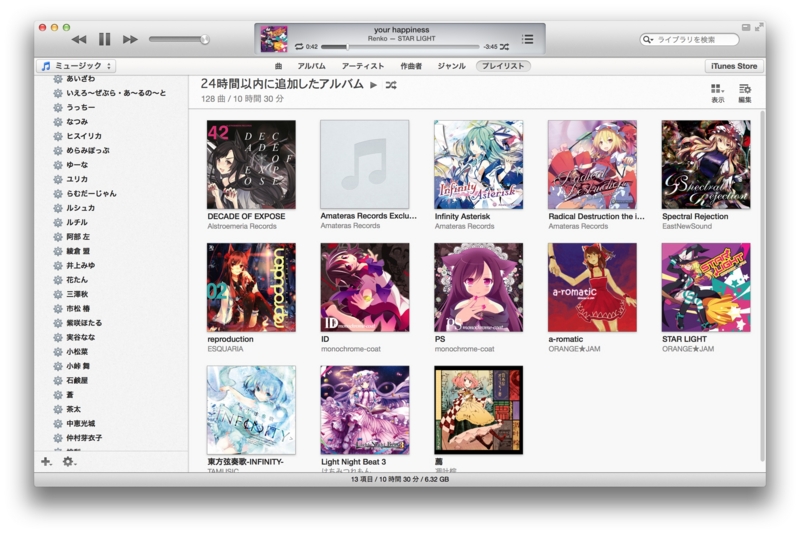The image size is (800, 534).
Task: Open the sidebar gear actions menu
Action: coord(68,462)
